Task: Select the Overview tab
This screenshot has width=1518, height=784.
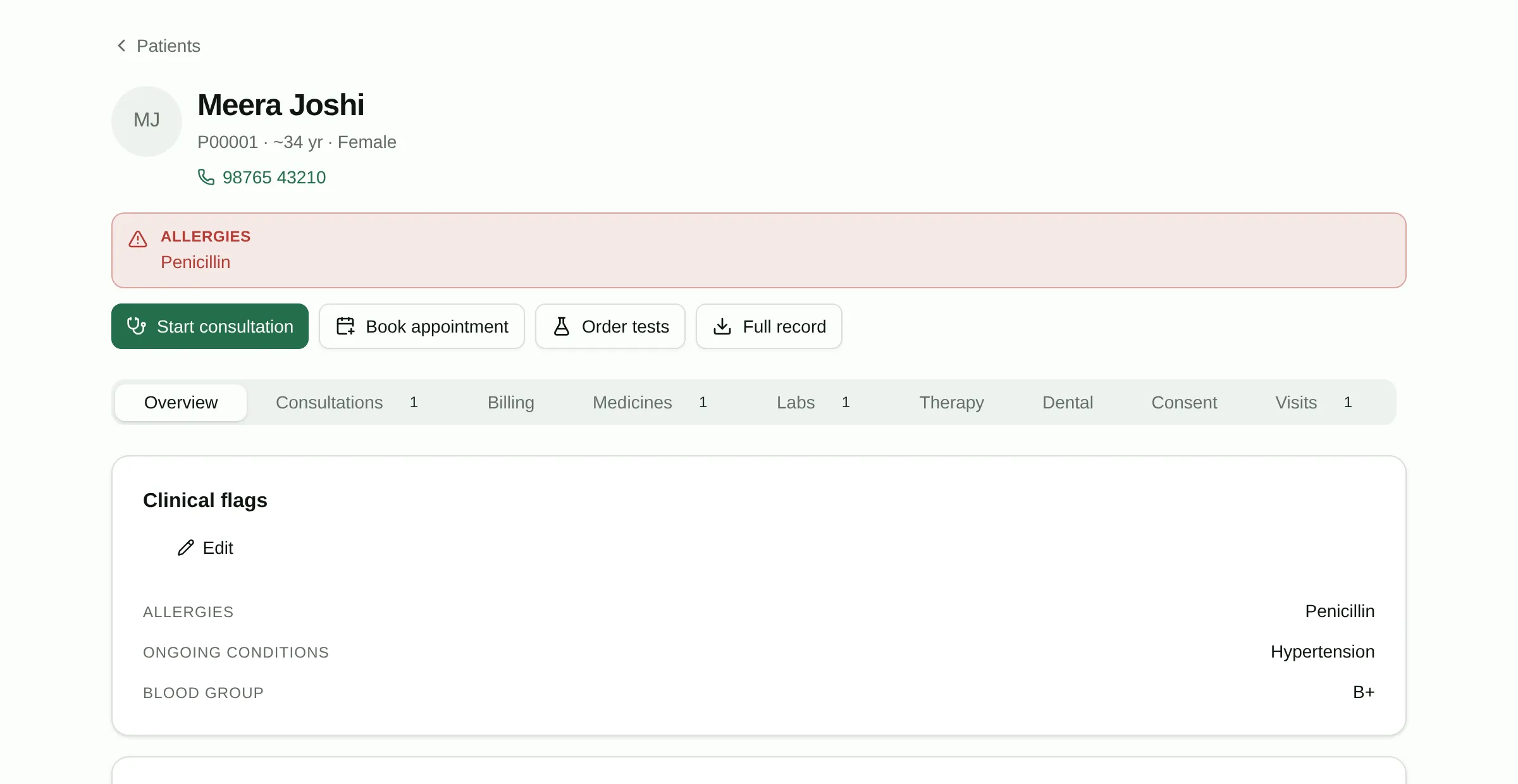Action: coord(181,402)
